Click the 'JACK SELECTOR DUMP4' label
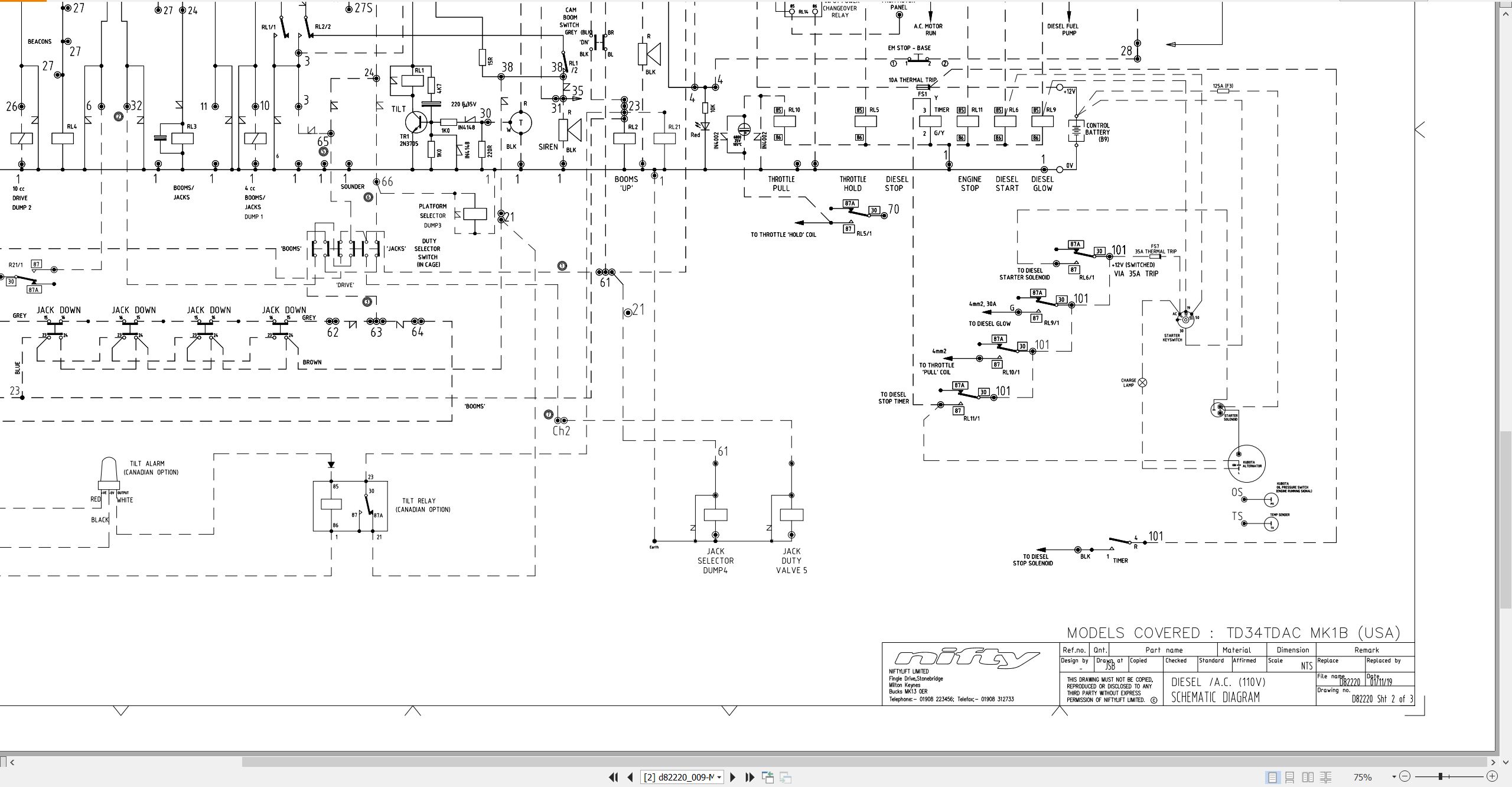 point(715,561)
